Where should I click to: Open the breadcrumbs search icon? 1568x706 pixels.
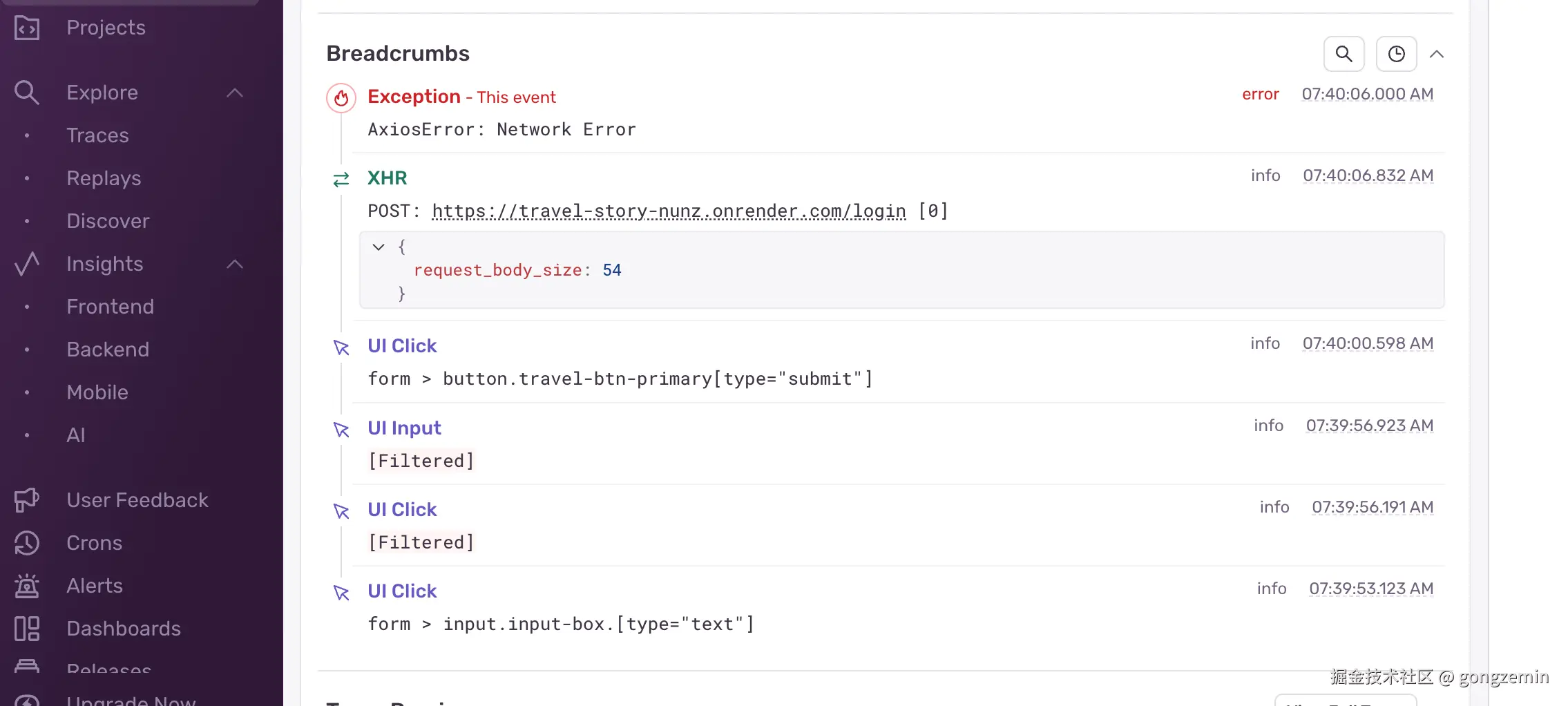coord(1344,54)
